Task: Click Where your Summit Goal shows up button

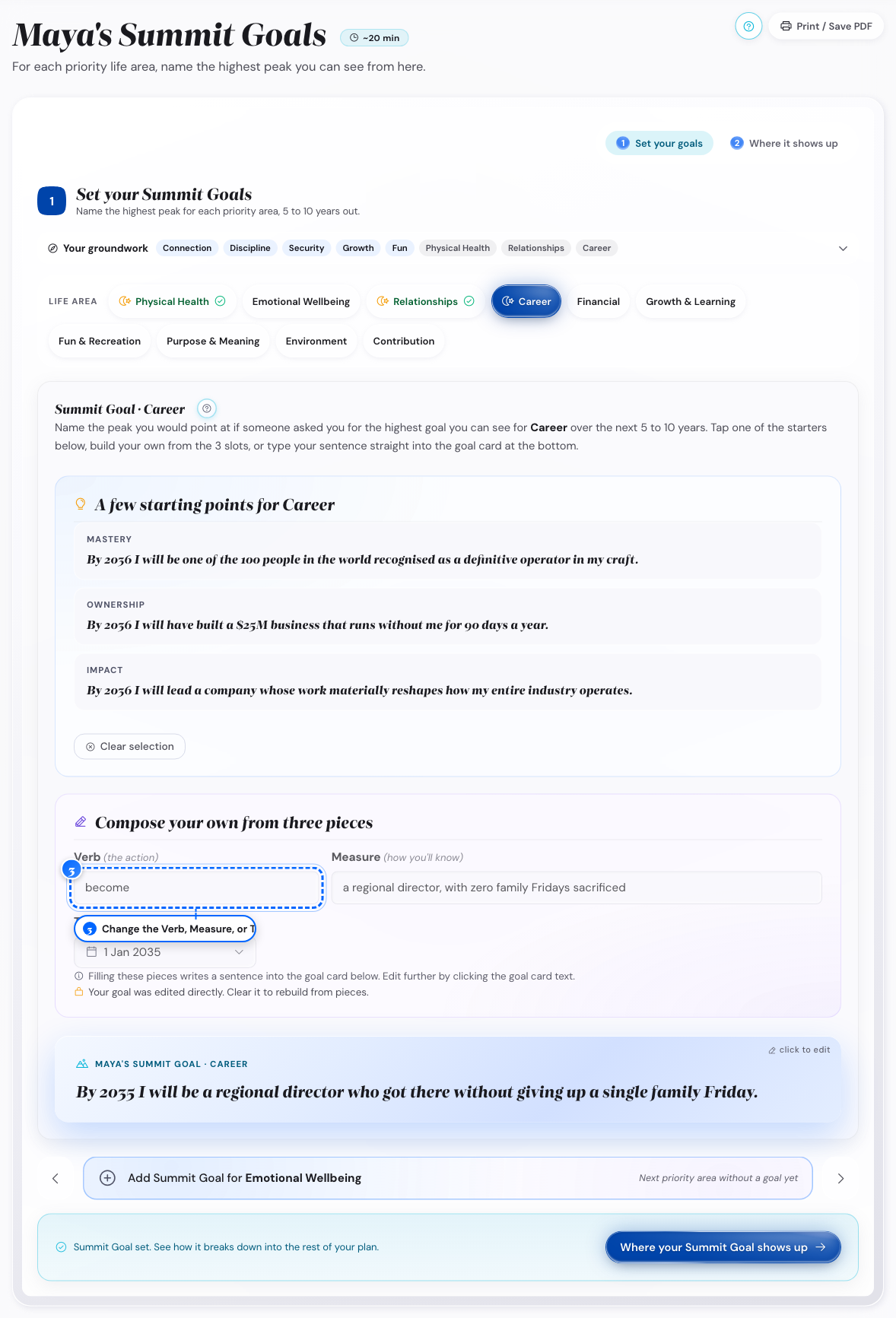Action: tap(723, 1247)
